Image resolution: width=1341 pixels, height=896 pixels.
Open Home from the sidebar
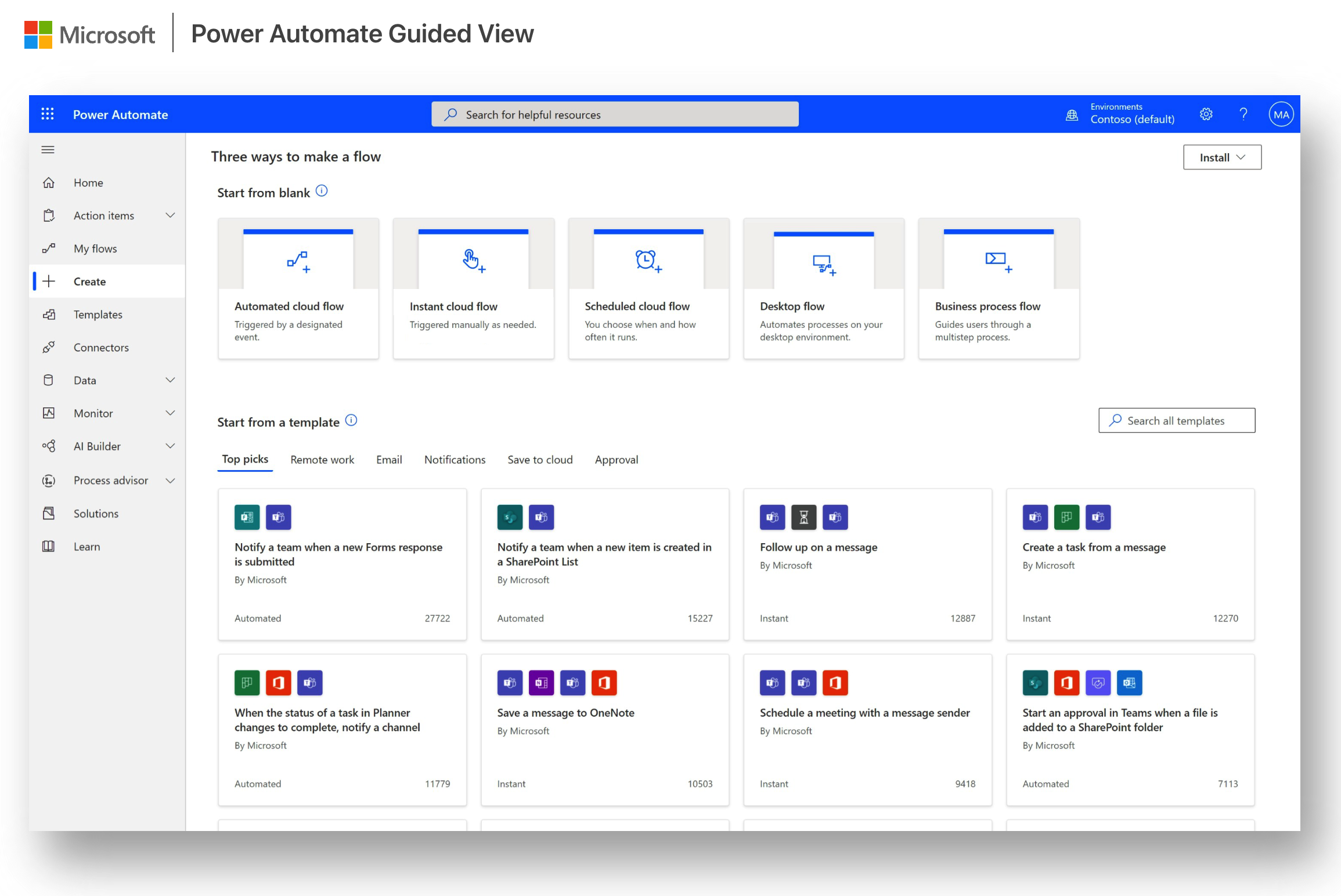click(x=88, y=182)
